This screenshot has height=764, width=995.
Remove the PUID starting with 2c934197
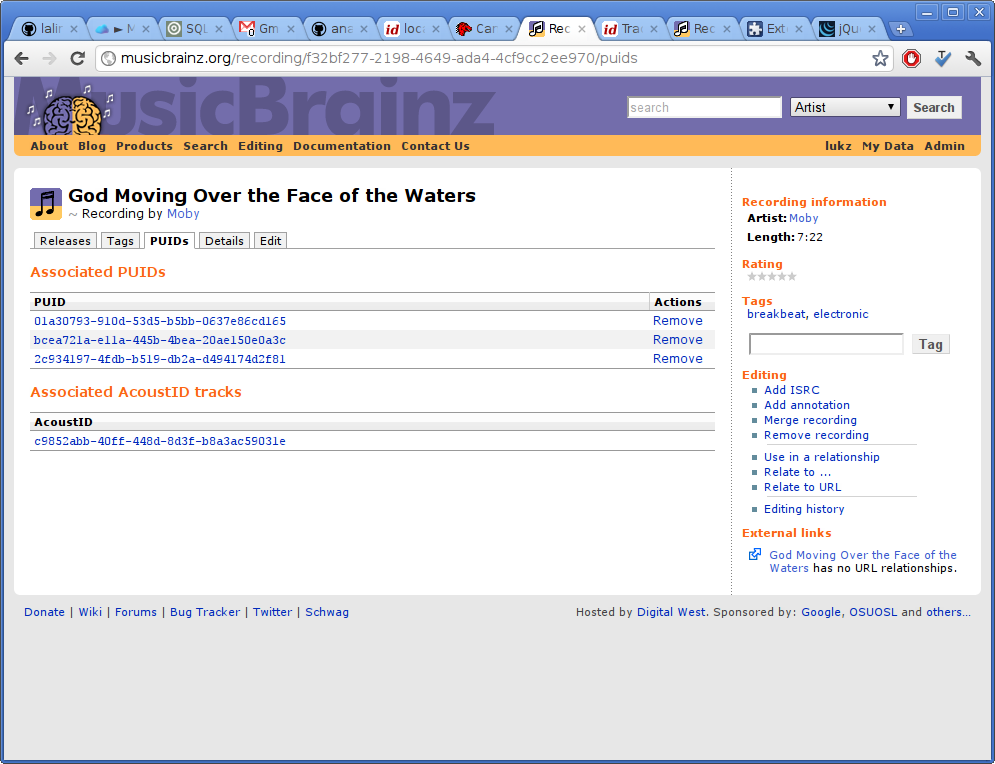pyautogui.click(x=678, y=359)
